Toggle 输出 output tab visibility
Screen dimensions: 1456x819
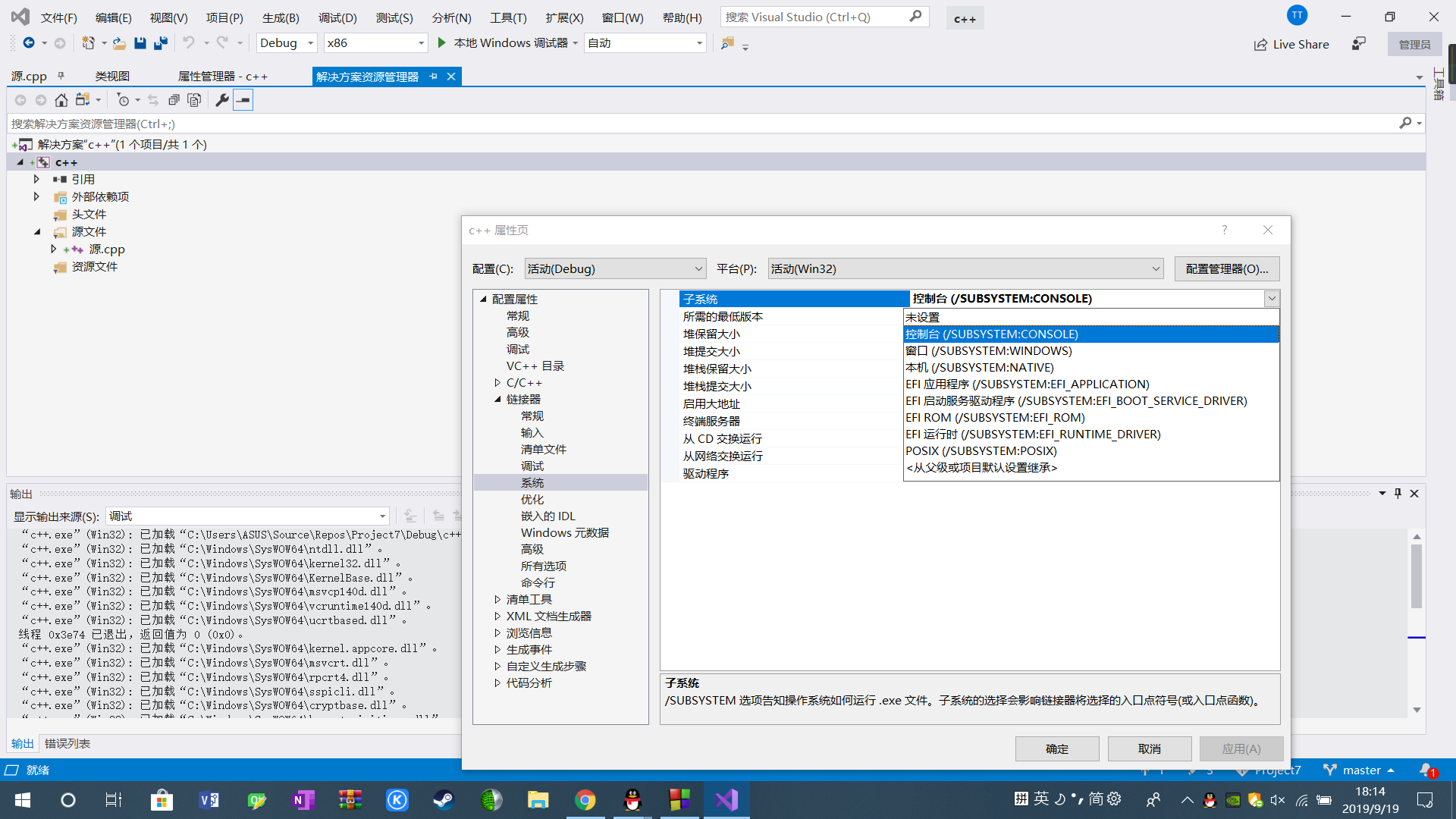click(x=22, y=744)
